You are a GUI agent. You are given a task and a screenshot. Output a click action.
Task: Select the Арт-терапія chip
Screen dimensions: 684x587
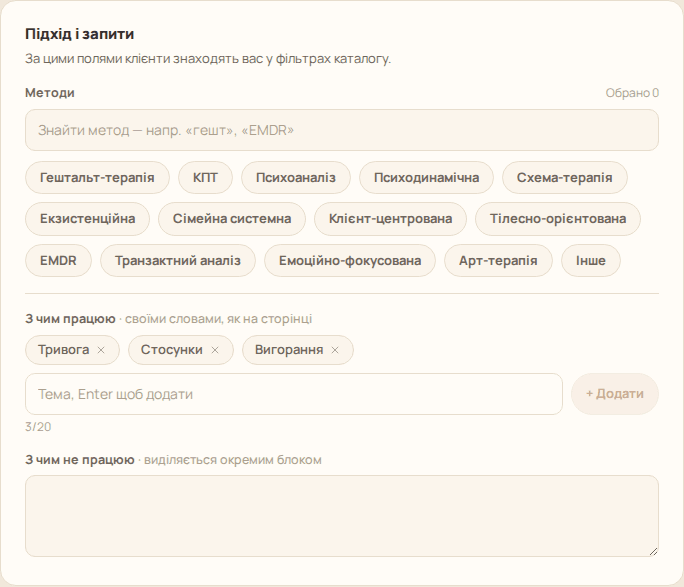tap(498, 260)
